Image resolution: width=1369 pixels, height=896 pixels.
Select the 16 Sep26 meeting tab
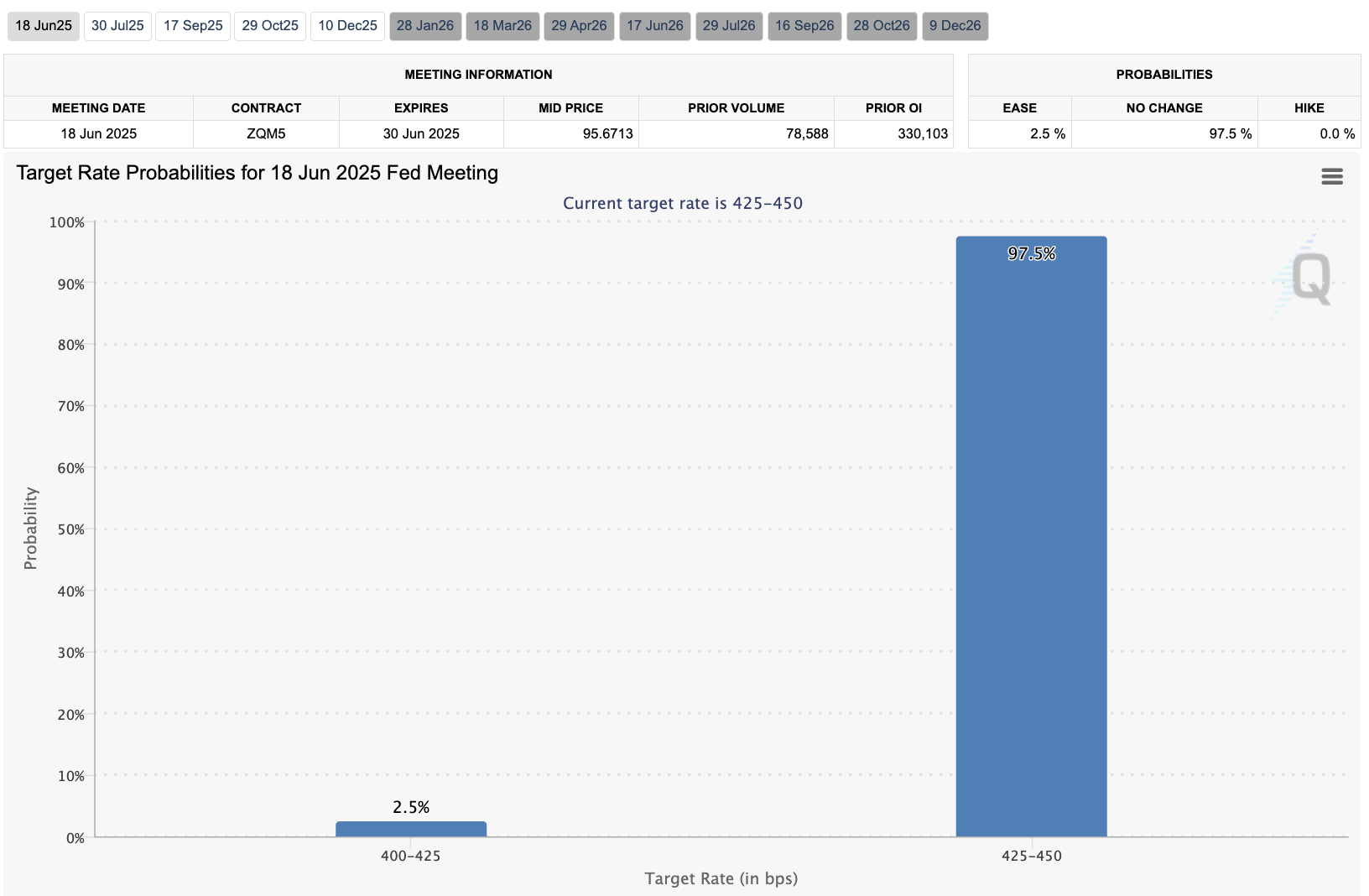pos(804,26)
